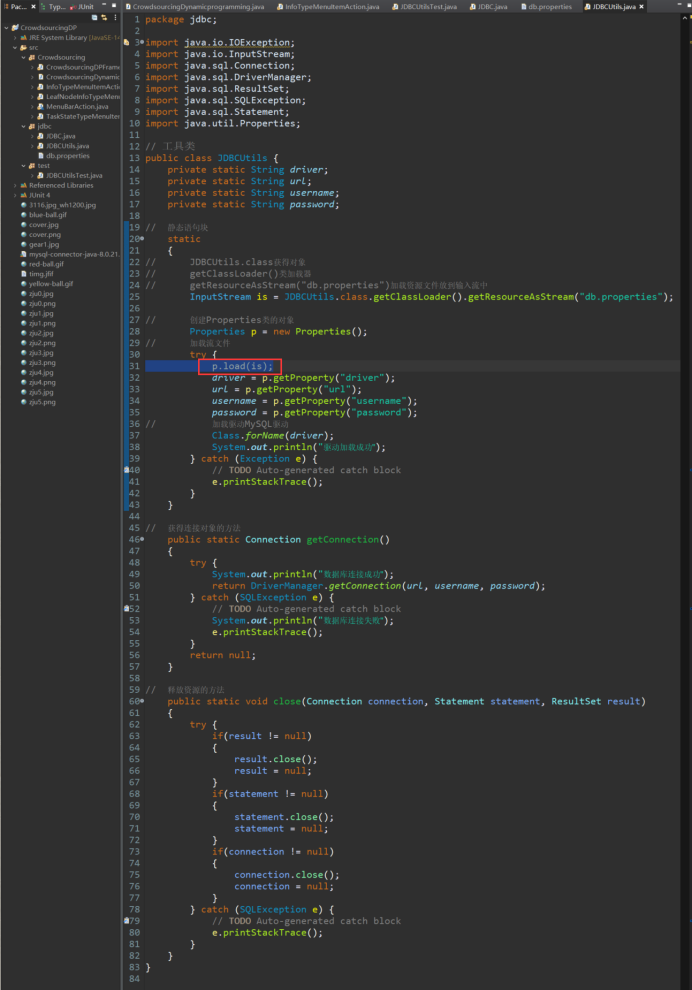Collapse the CrowdsourcingDP project node
692x990 pixels.
(6, 28)
